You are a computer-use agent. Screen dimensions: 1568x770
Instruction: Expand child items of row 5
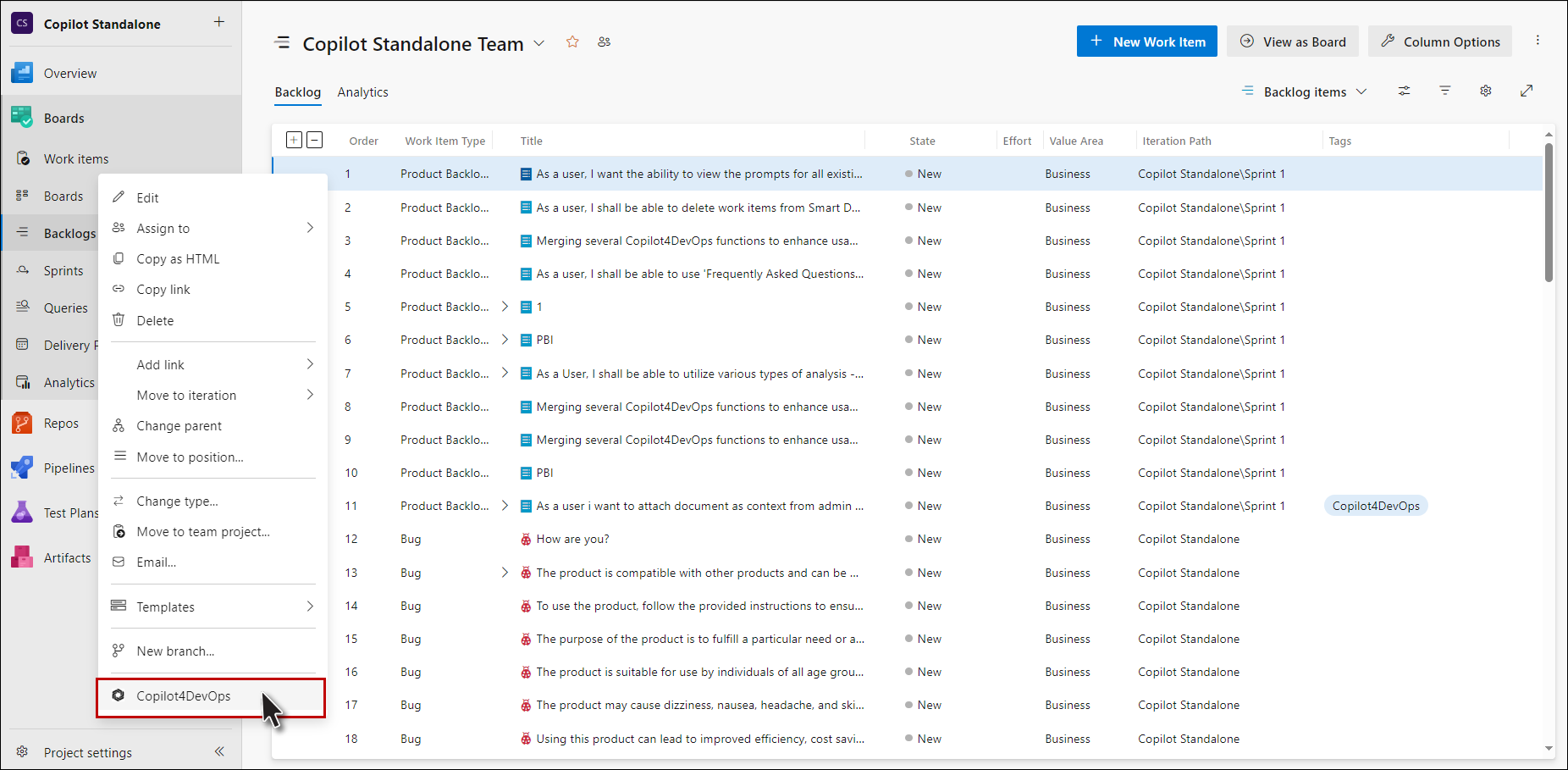pyautogui.click(x=505, y=307)
